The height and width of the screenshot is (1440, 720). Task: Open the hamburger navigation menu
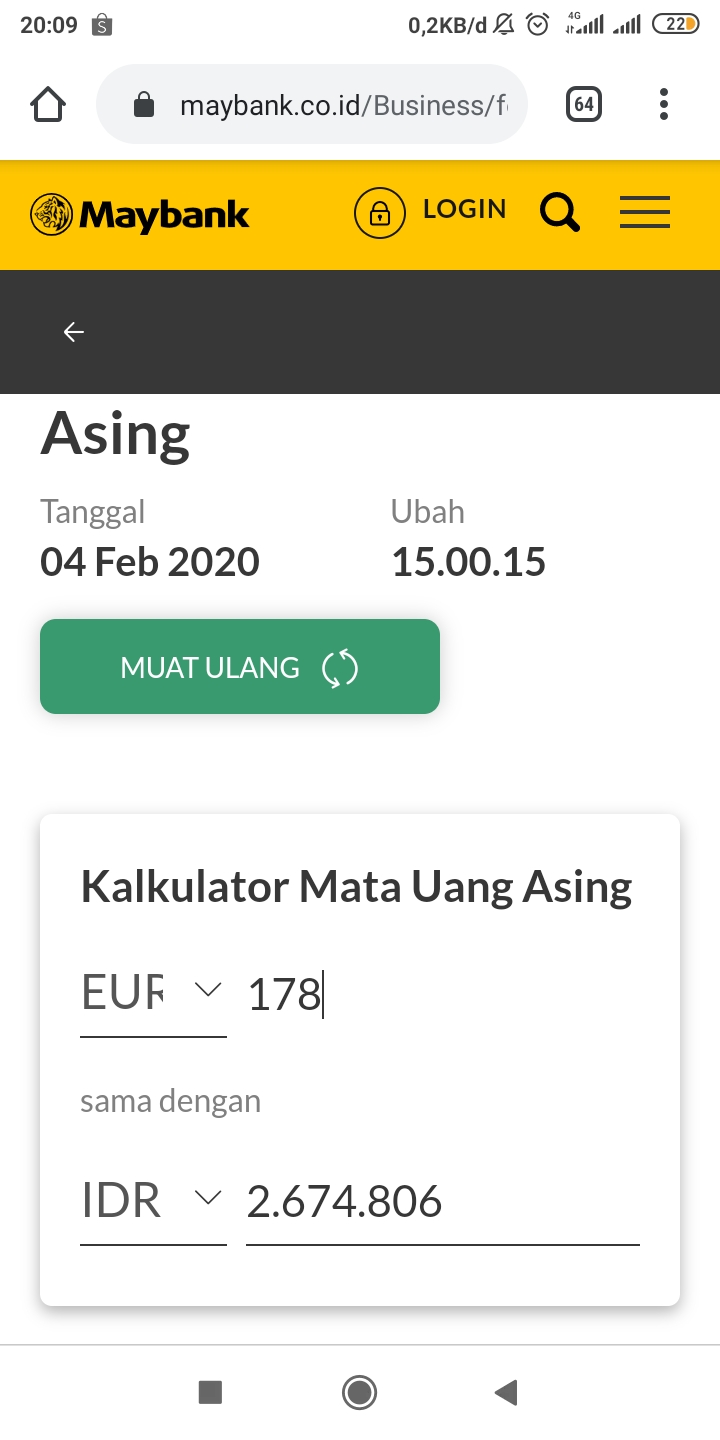pyautogui.click(x=645, y=212)
